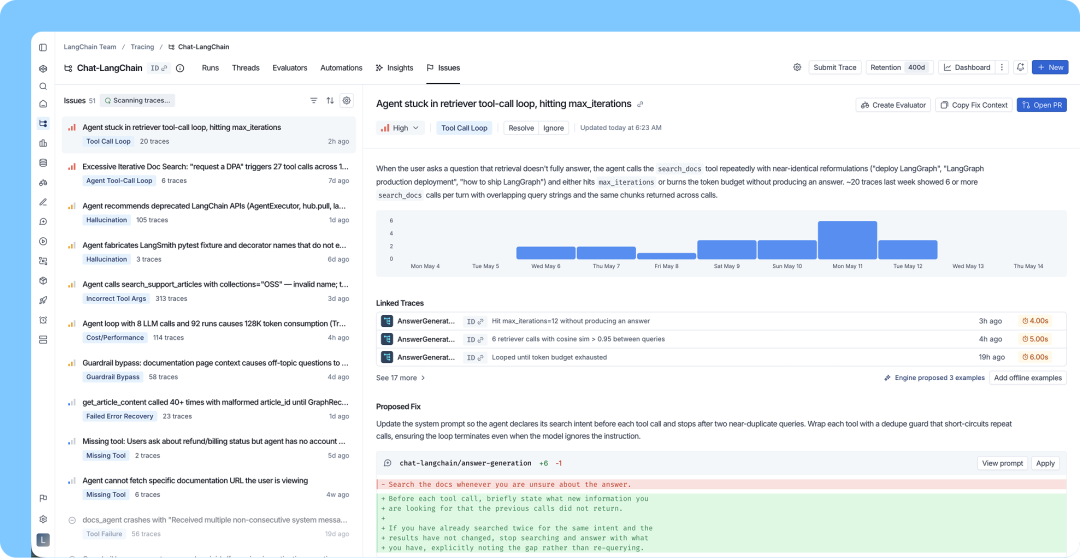This screenshot has height=558, width=1080.
Task: Copy link icon next to issue title
Action: 640,104
